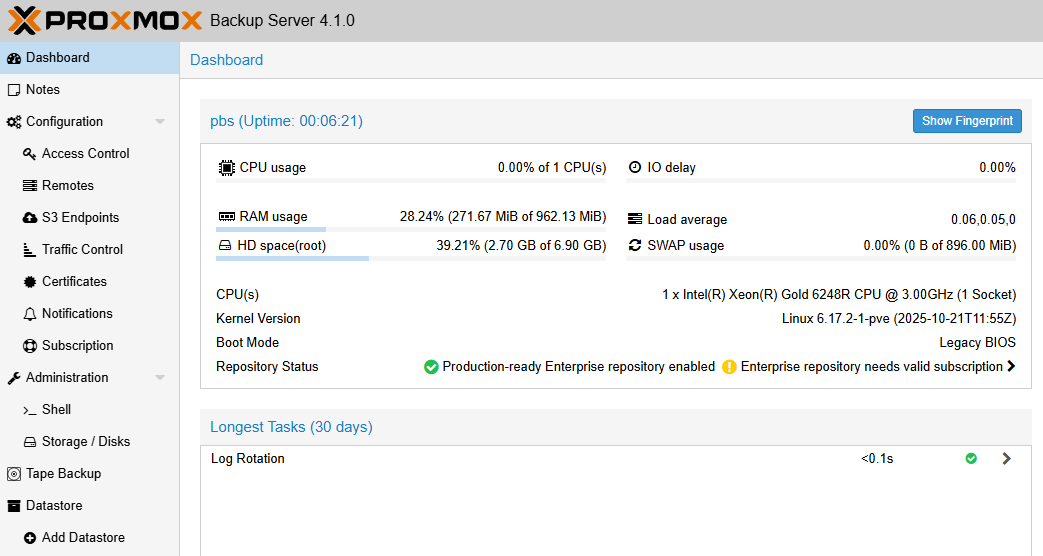Click the Kernel Version value text
Viewport: 1043px width, 556px height.
(x=899, y=319)
